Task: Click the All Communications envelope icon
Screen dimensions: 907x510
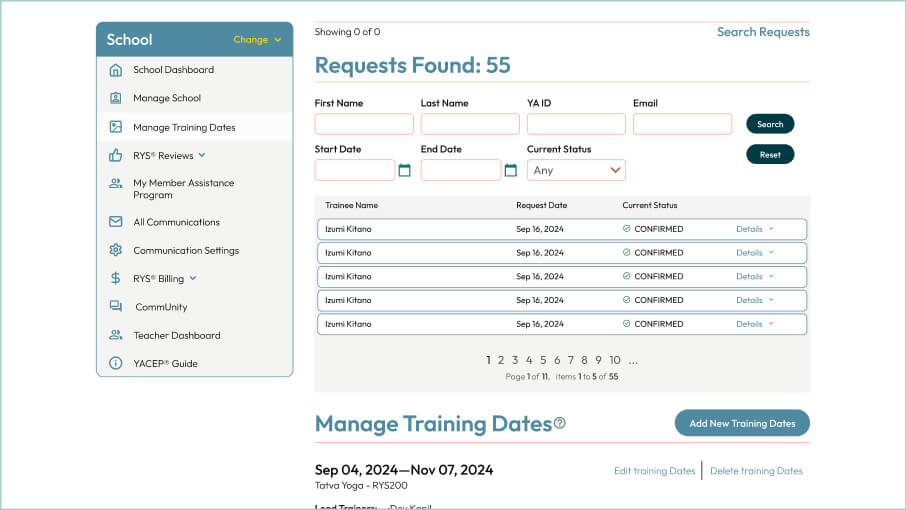Action: click(x=115, y=222)
